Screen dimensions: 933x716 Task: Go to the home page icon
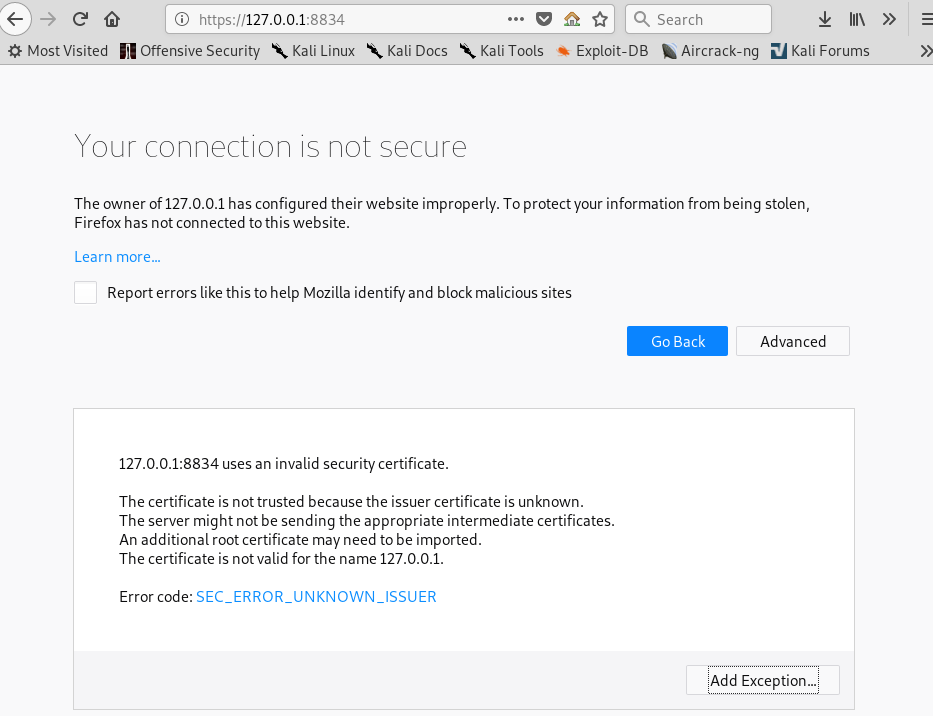(112, 19)
